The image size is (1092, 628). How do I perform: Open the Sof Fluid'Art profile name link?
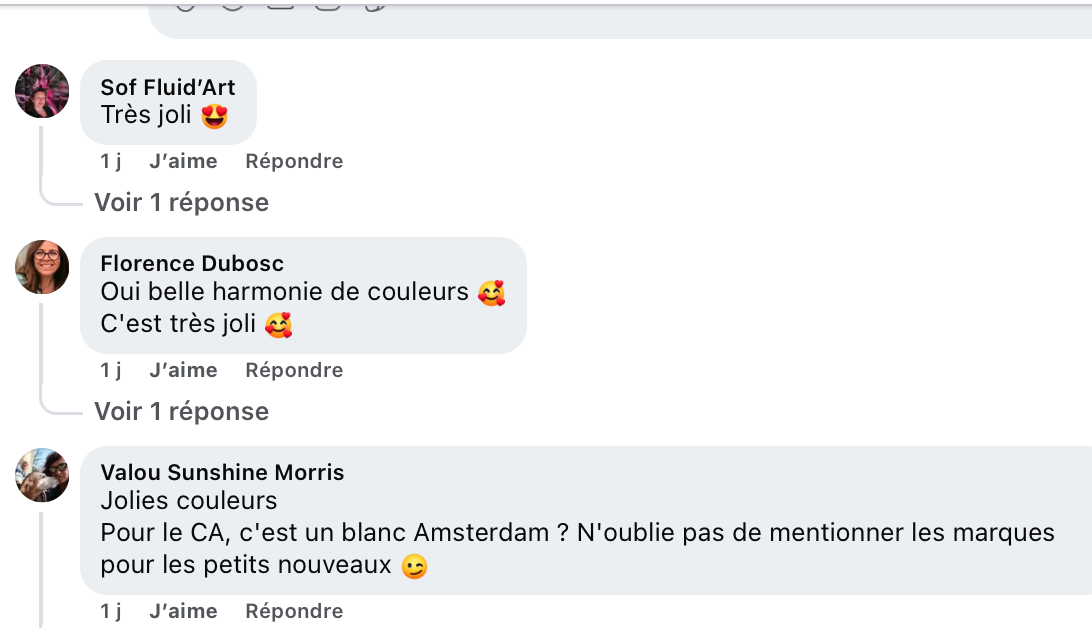(168, 88)
